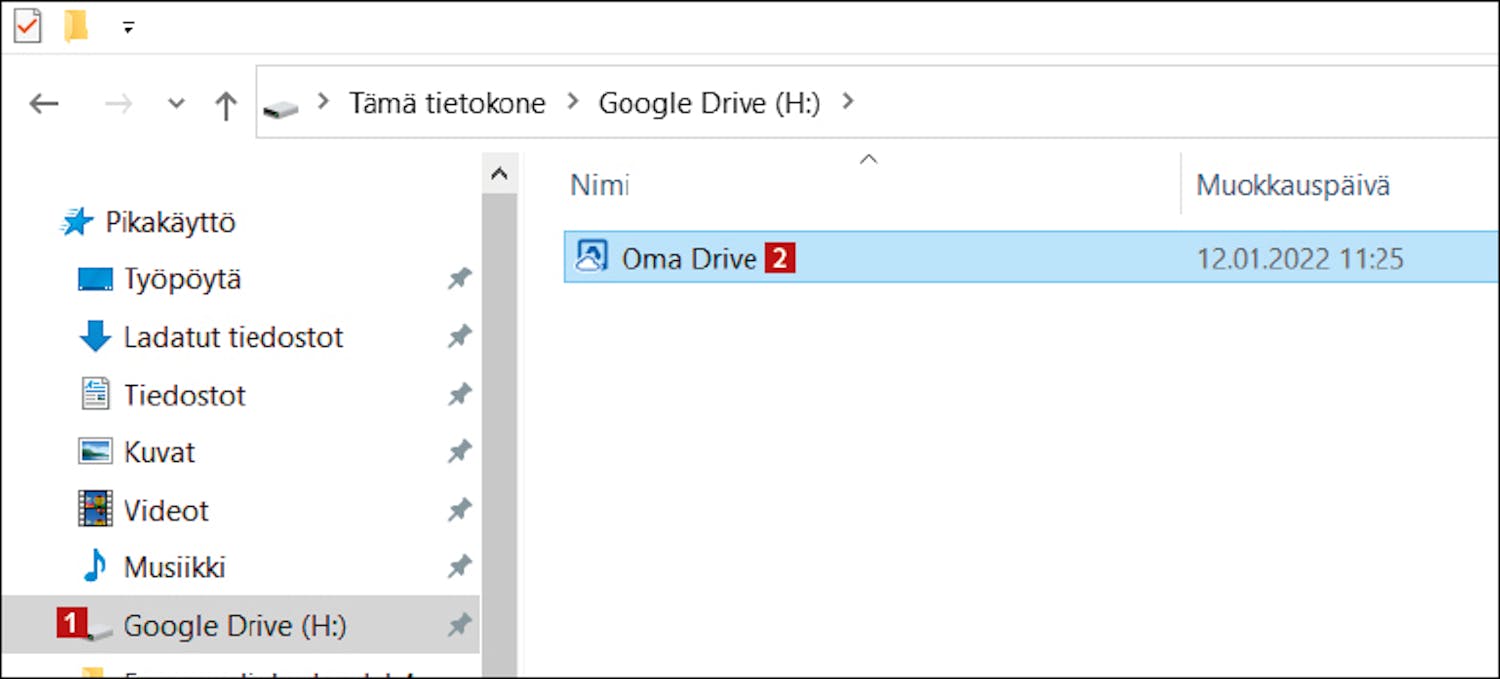This screenshot has width=1500, height=679.
Task: Select the Oma Drive folder icon
Action: tap(591, 258)
